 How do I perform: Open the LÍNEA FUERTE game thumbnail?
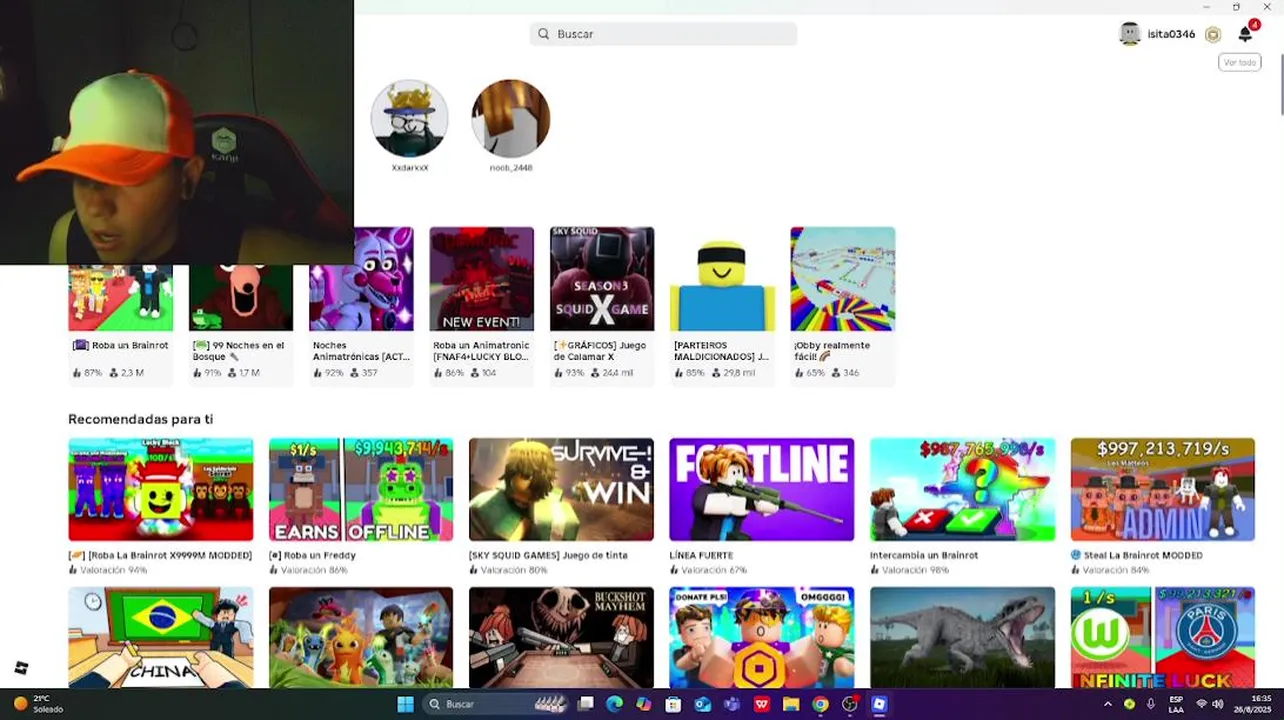762,490
